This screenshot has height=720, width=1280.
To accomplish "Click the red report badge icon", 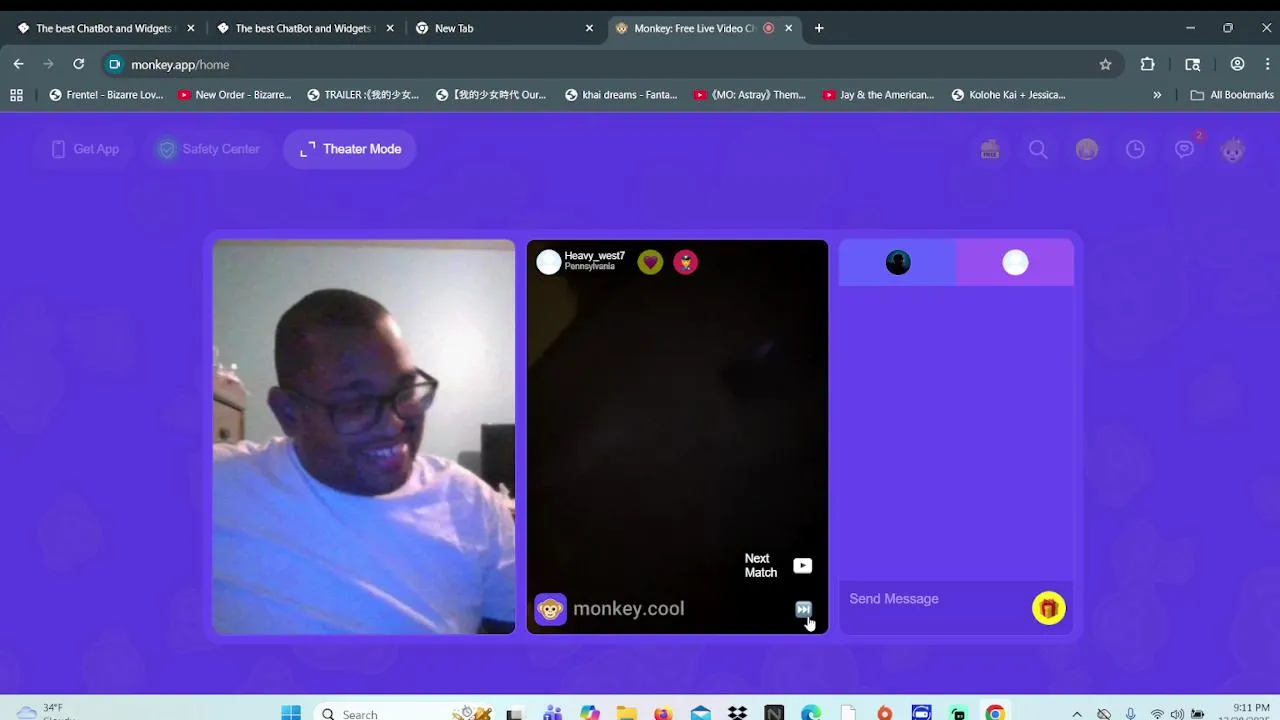I will coord(686,262).
